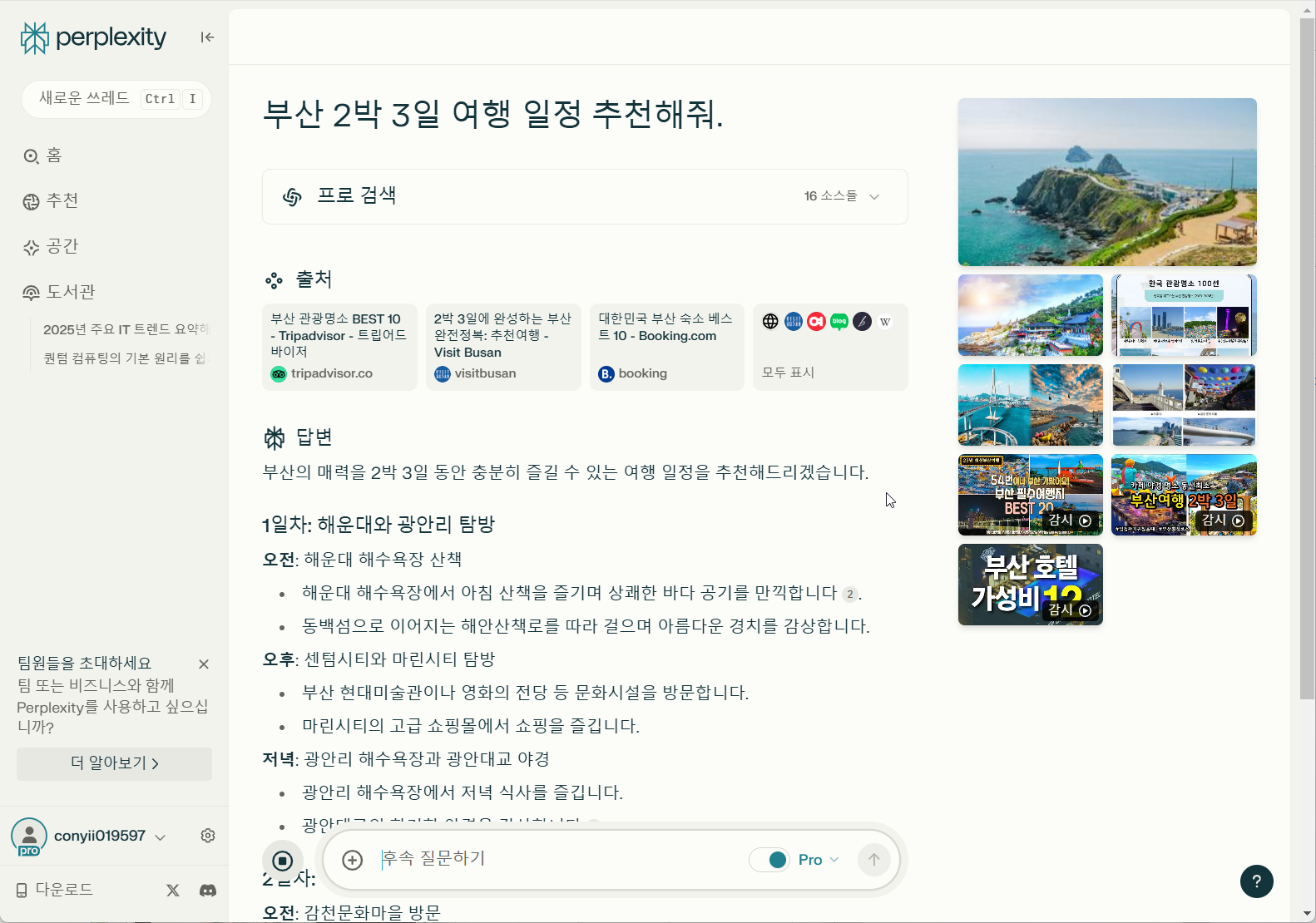Click the 추천 globe icon
This screenshot has height=923, width=1316.
click(x=31, y=201)
